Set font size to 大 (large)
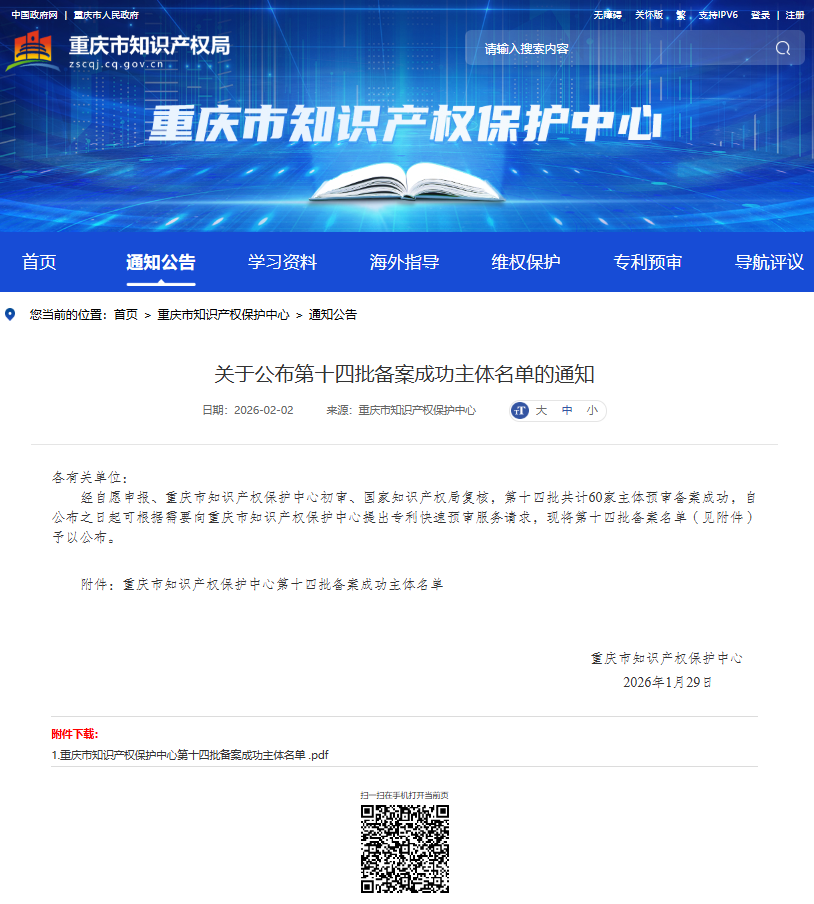Viewport: 814px width, 904px height. [541, 410]
